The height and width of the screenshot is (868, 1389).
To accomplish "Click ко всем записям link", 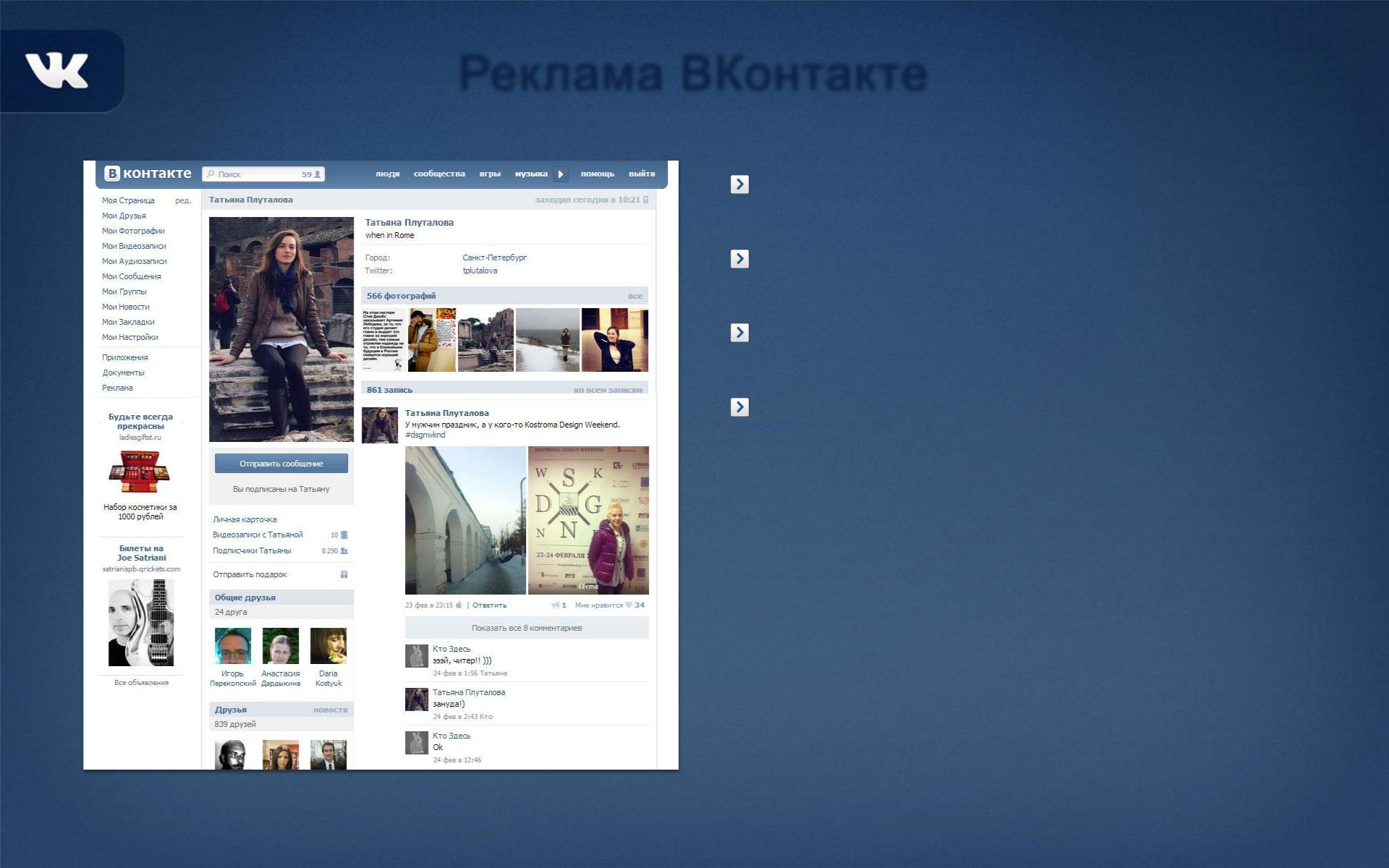I will (608, 390).
